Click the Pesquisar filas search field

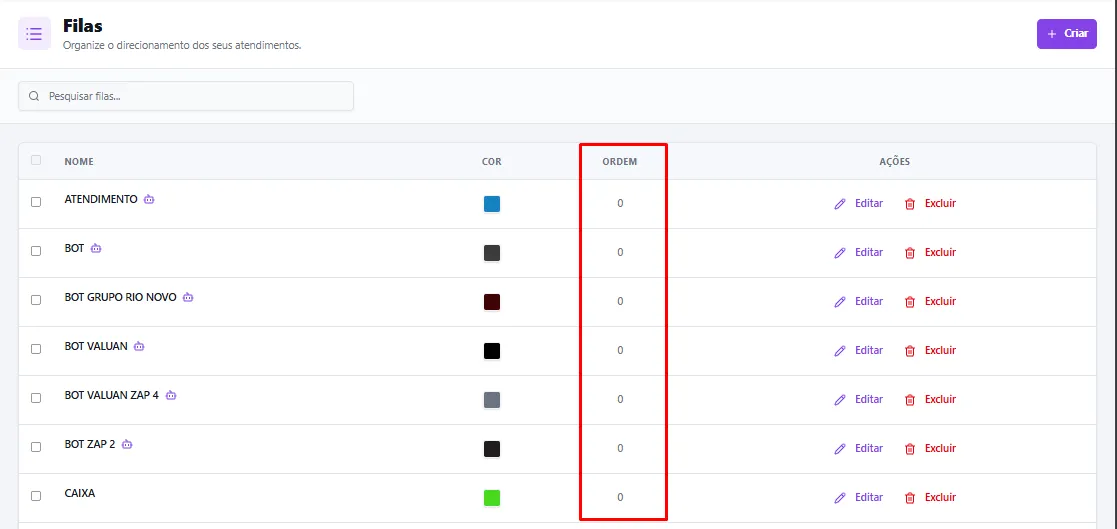[x=186, y=96]
